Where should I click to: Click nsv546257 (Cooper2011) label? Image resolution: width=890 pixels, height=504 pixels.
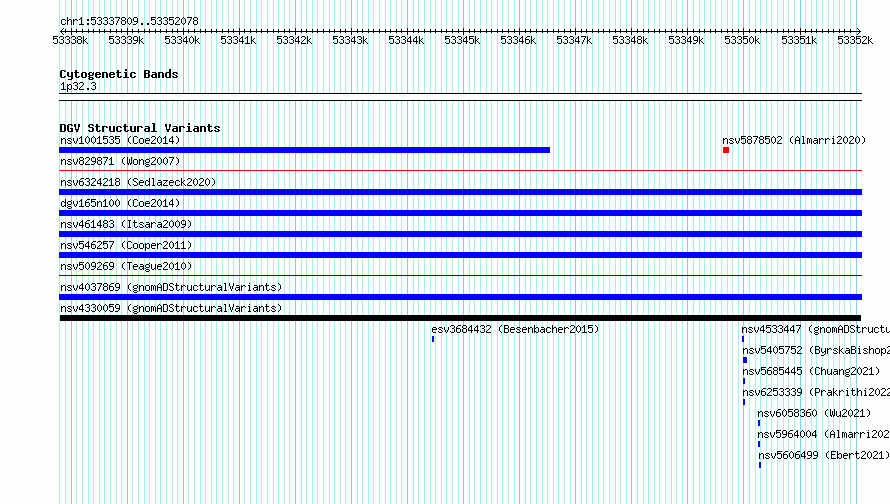coord(126,245)
